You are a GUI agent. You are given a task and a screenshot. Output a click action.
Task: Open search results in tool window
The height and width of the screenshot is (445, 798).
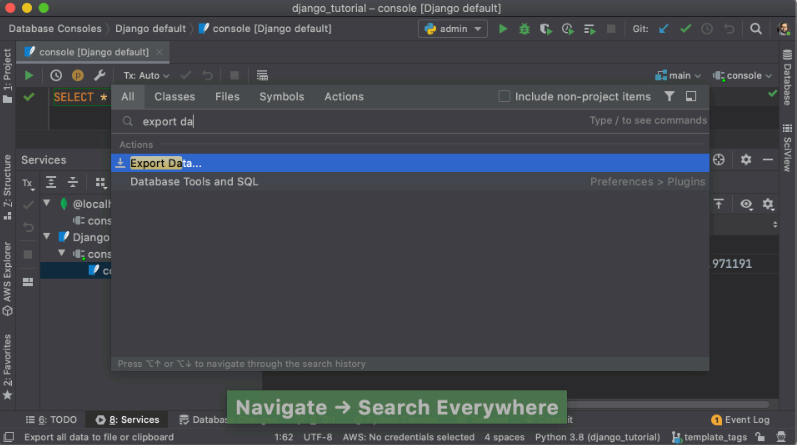click(691, 96)
